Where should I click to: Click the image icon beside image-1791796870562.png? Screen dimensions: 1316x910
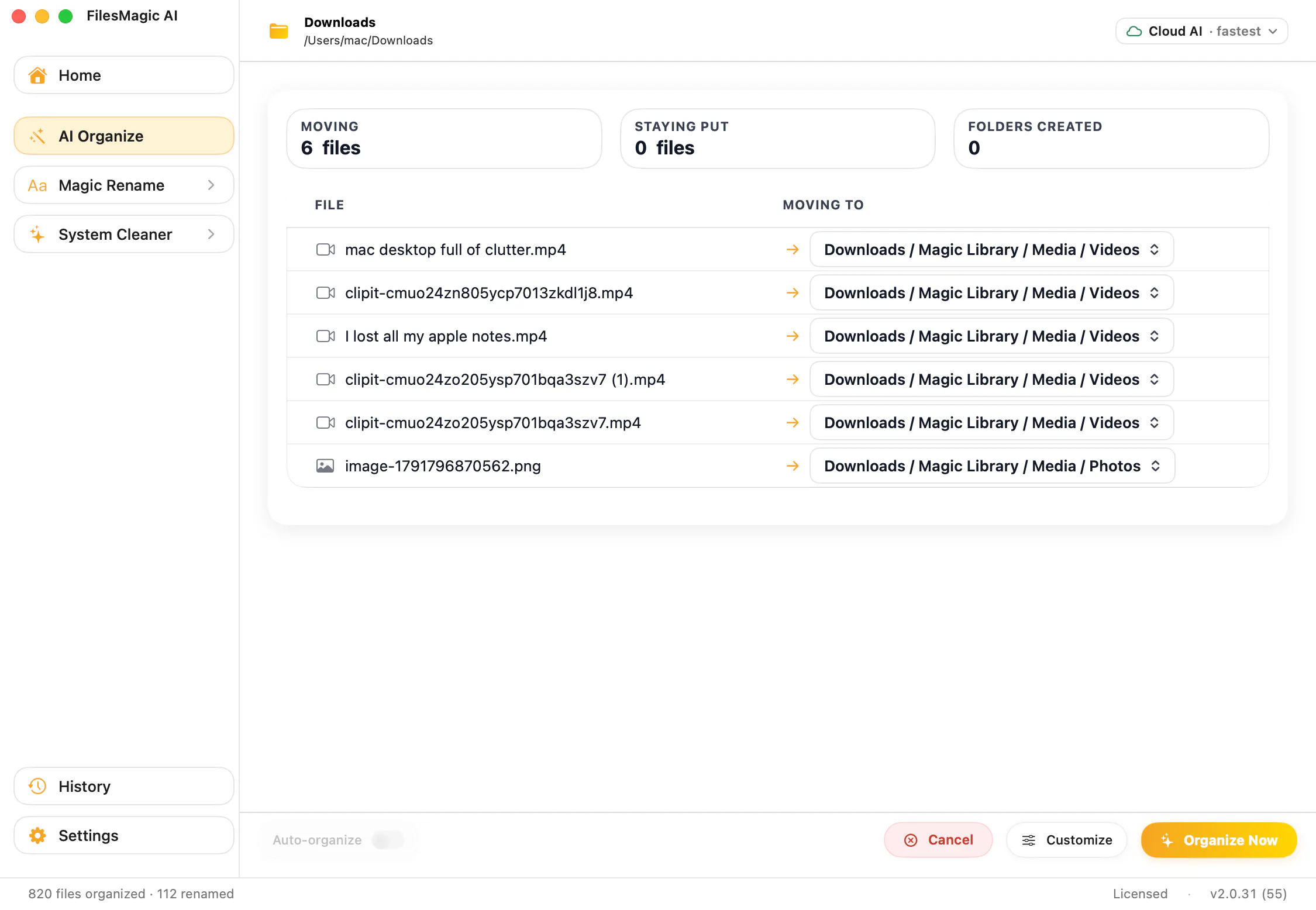tap(325, 466)
